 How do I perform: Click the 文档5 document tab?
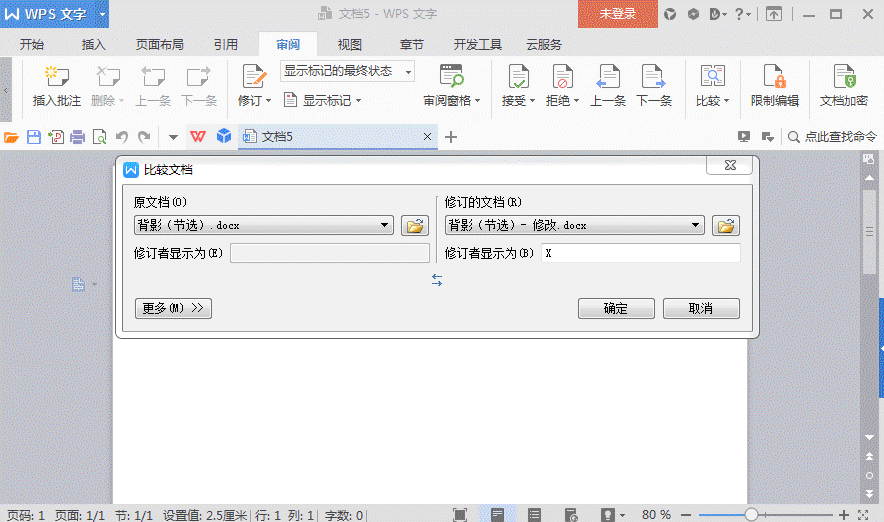338,136
